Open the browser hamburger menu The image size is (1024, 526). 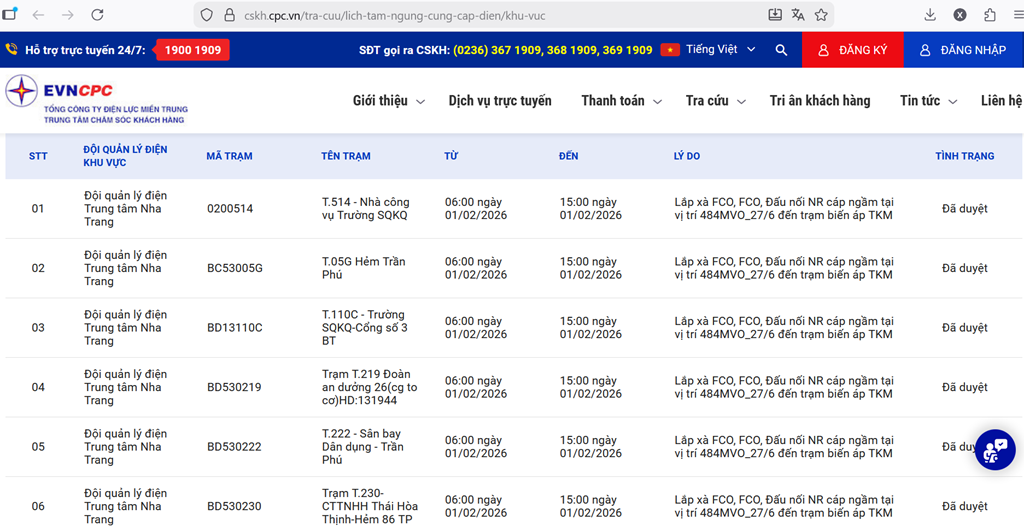pos(1018,15)
